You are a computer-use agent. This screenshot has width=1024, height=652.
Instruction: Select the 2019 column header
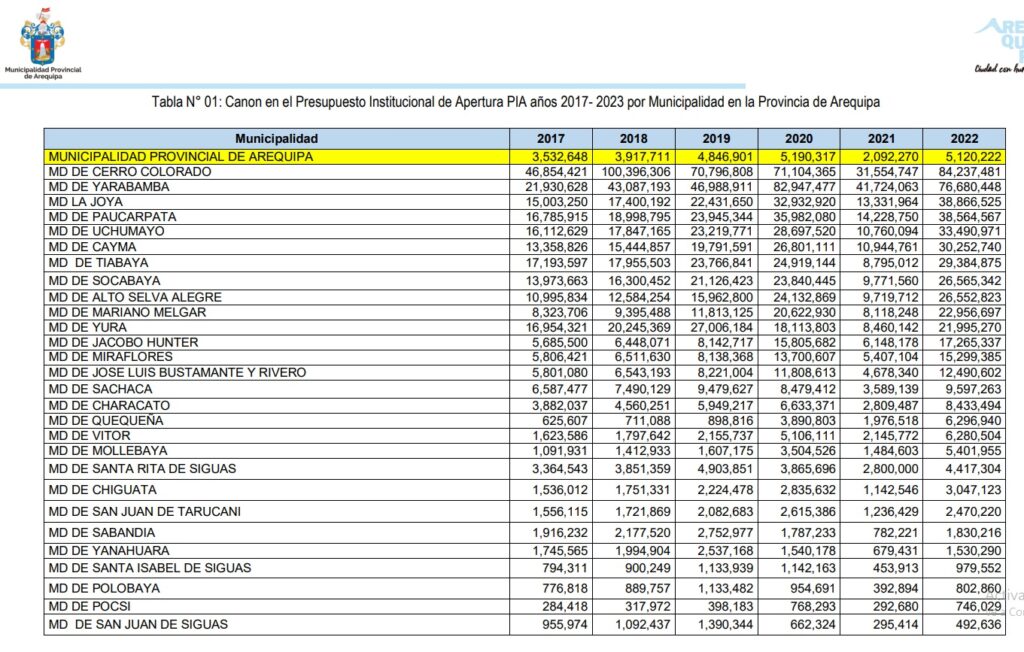[715, 139]
